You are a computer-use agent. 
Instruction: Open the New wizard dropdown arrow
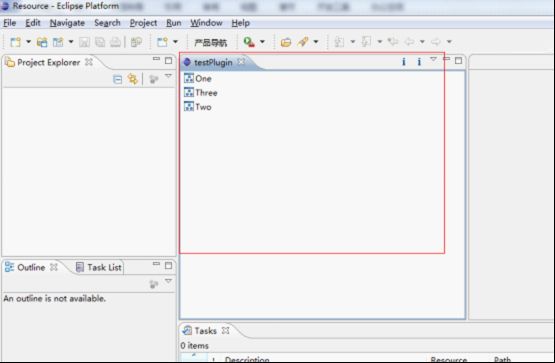click(28, 42)
